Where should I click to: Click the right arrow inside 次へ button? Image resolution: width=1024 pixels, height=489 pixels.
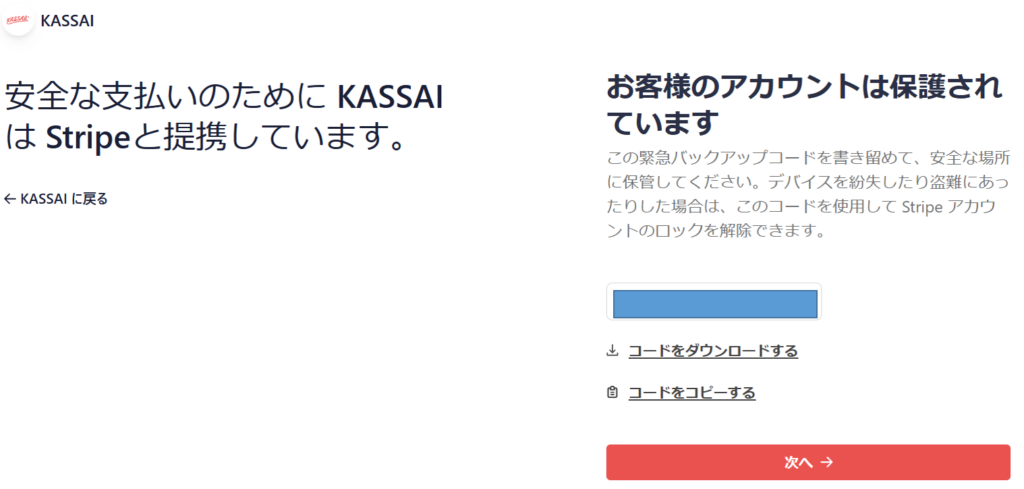(827, 462)
